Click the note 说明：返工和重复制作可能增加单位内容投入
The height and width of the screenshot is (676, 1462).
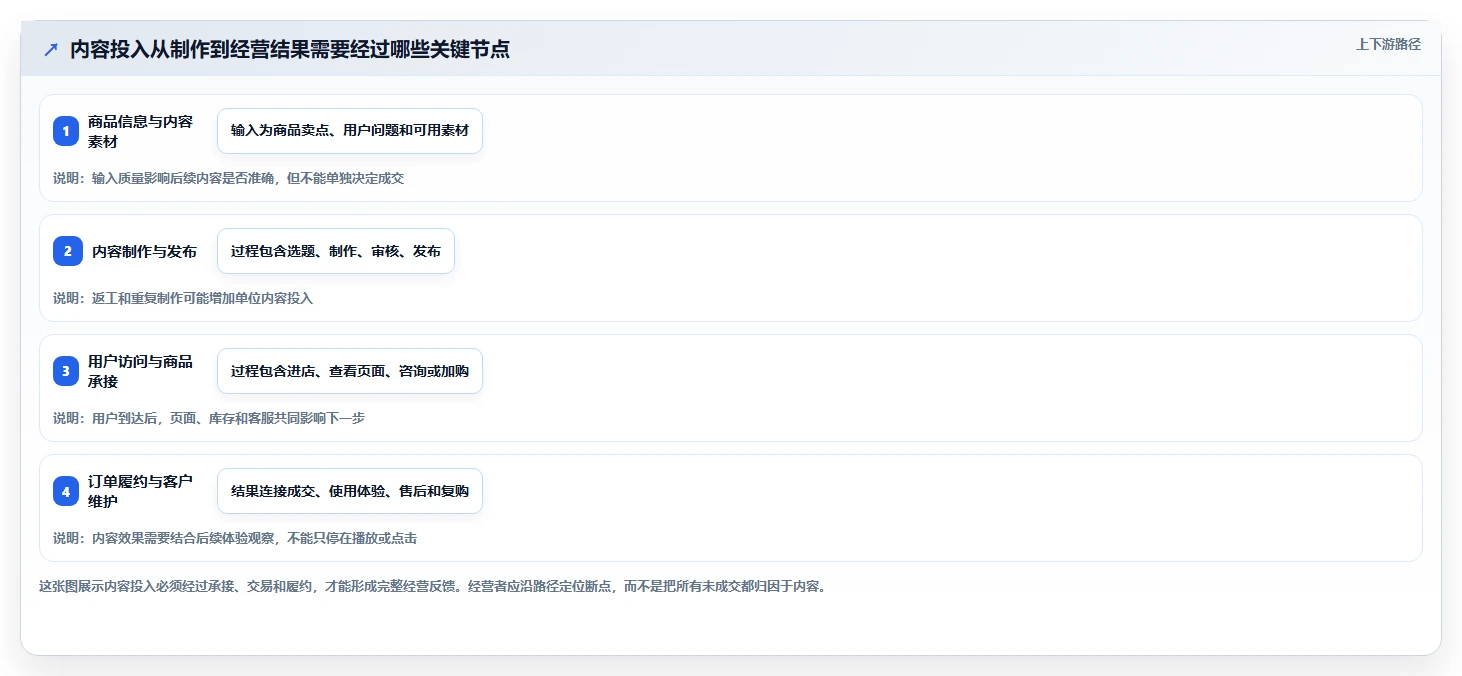pyautogui.click(x=183, y=298)
